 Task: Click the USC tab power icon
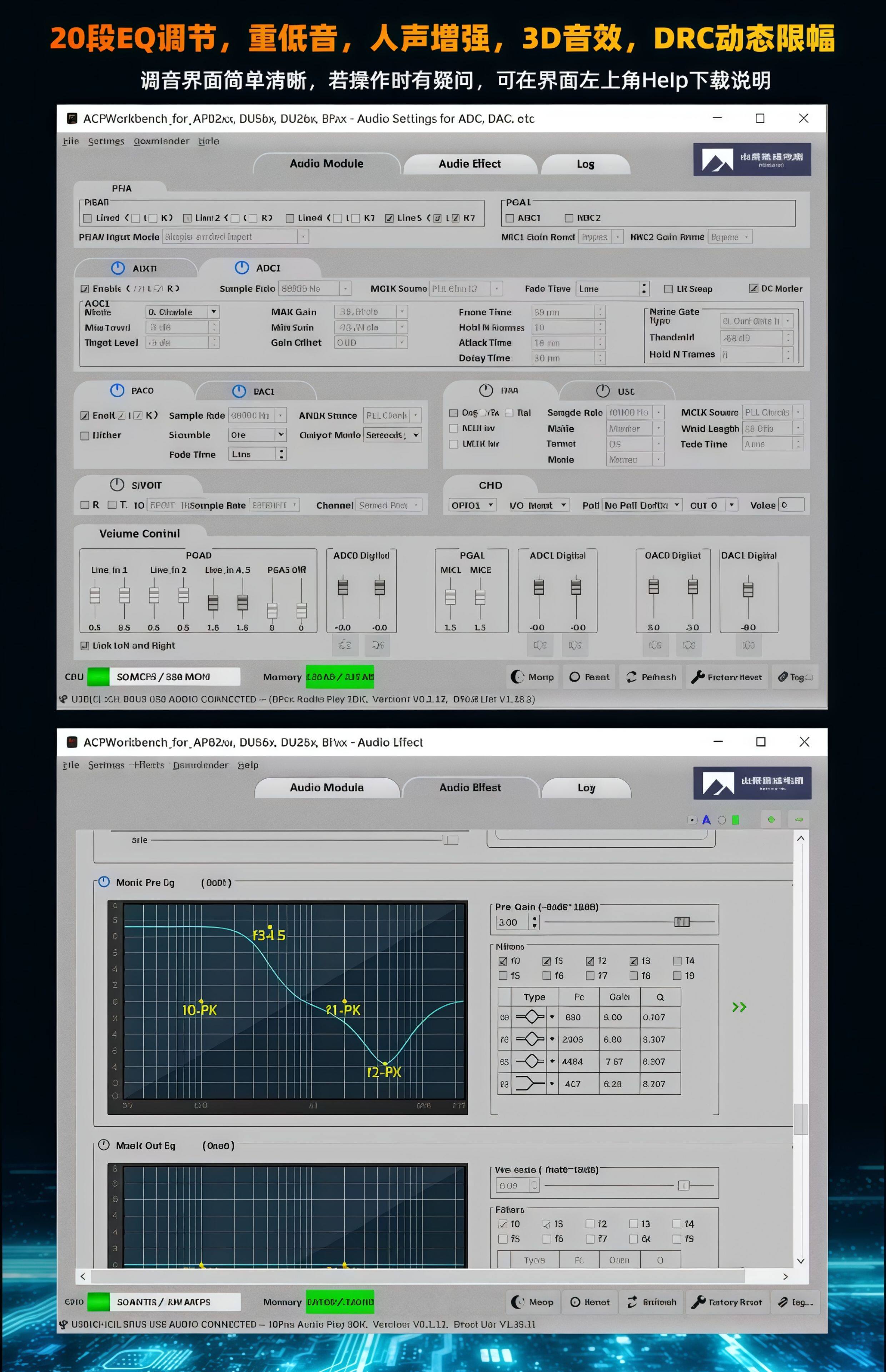602,391
